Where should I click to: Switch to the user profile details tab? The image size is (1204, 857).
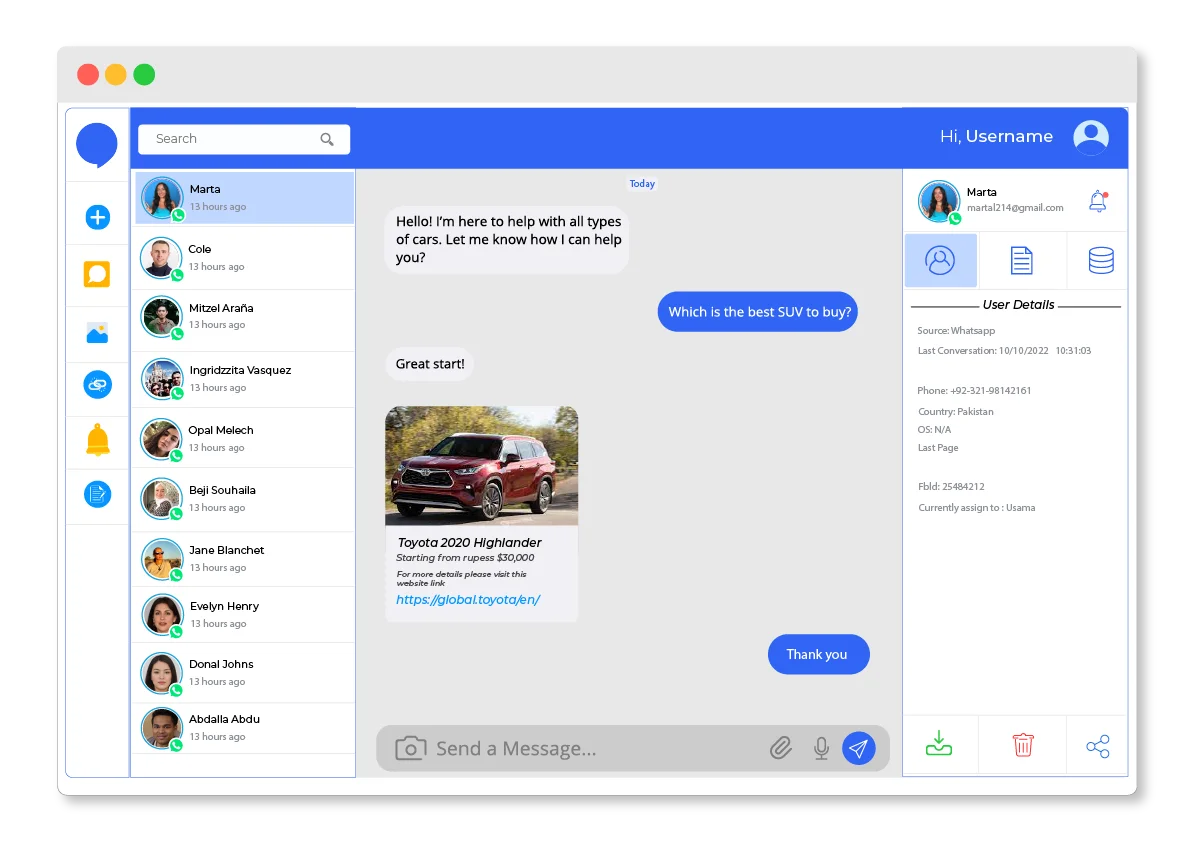[940, 261]
